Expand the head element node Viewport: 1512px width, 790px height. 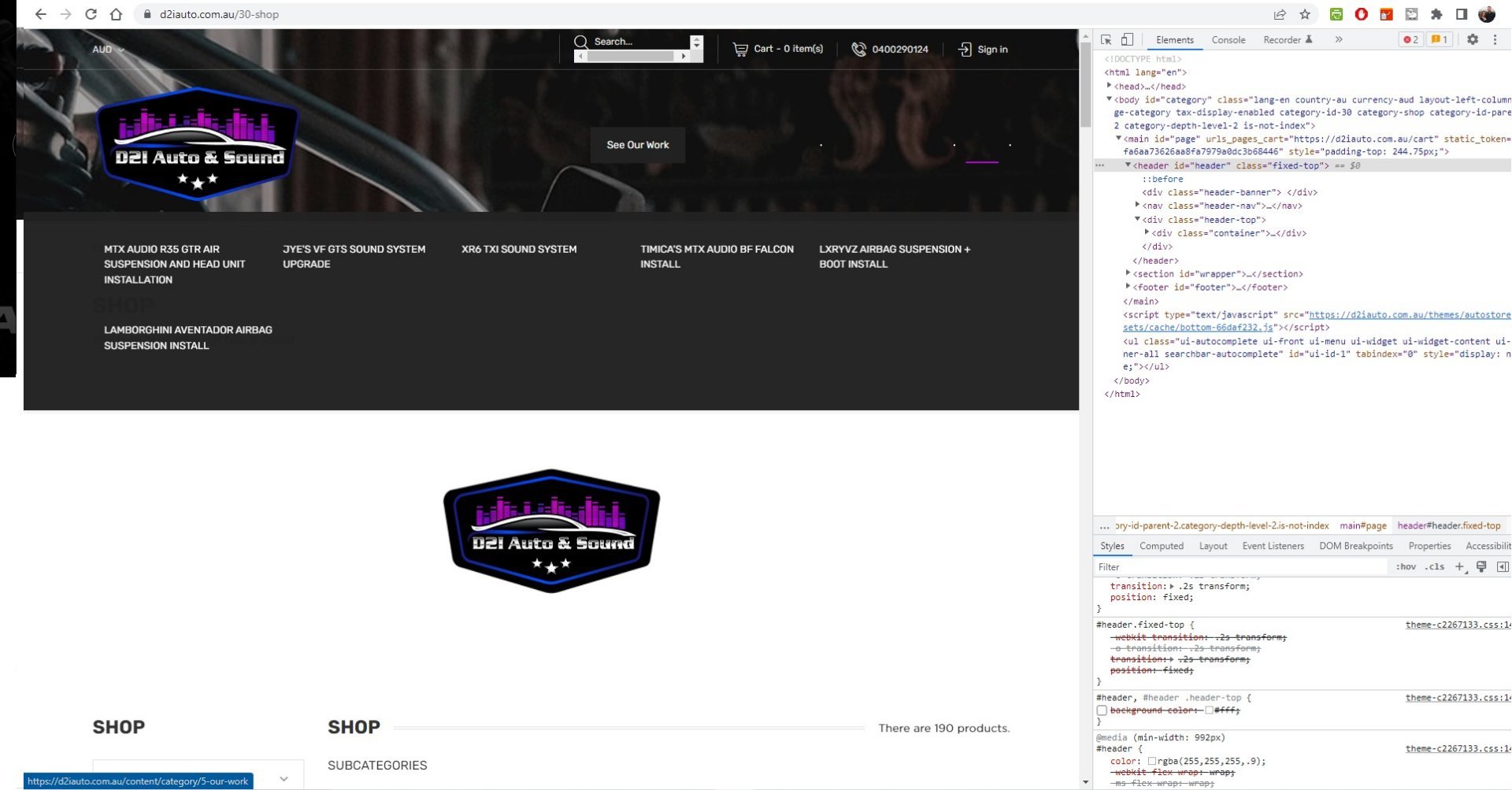pos(1109,86)
